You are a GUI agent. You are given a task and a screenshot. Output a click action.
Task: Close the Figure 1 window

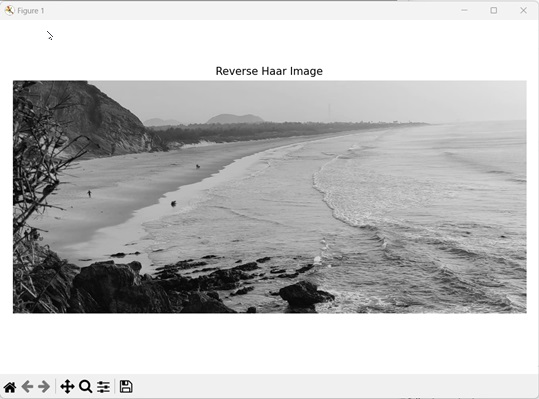tap(524, 10)
